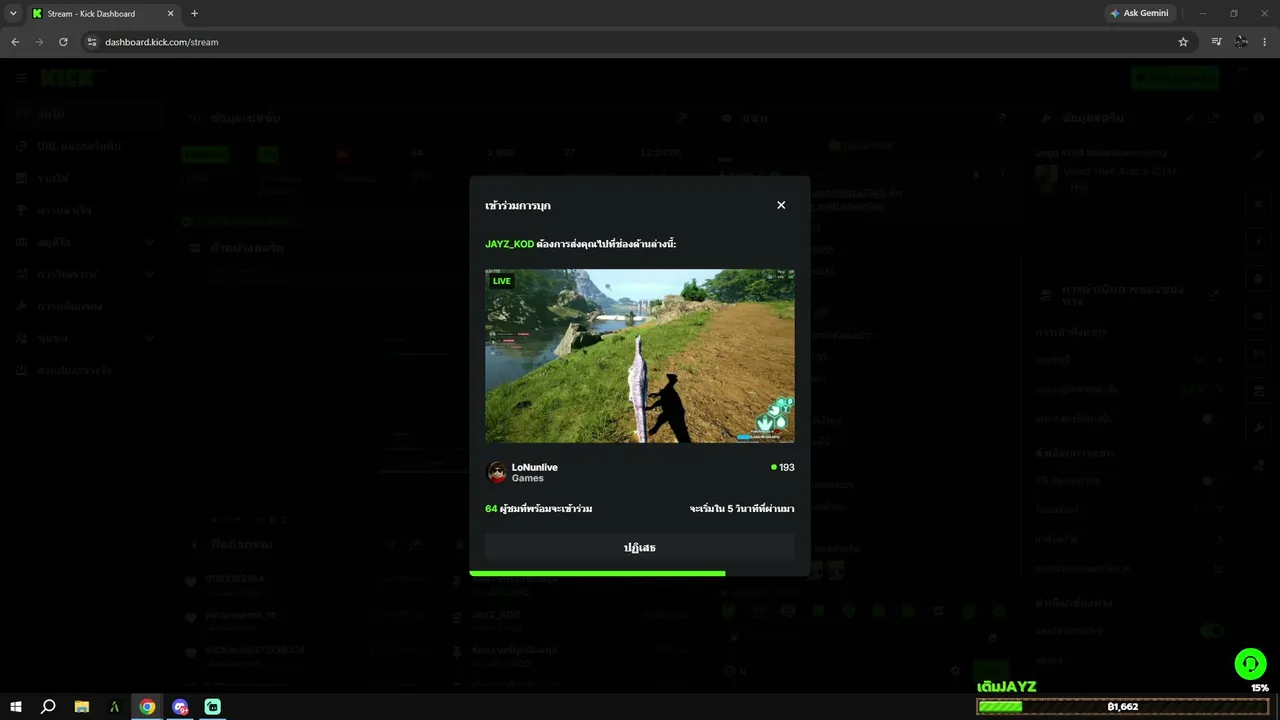Click the KICK logo in the dashboard header
1280x720 pixels.
pyautogui.click(x=67, y=78)
